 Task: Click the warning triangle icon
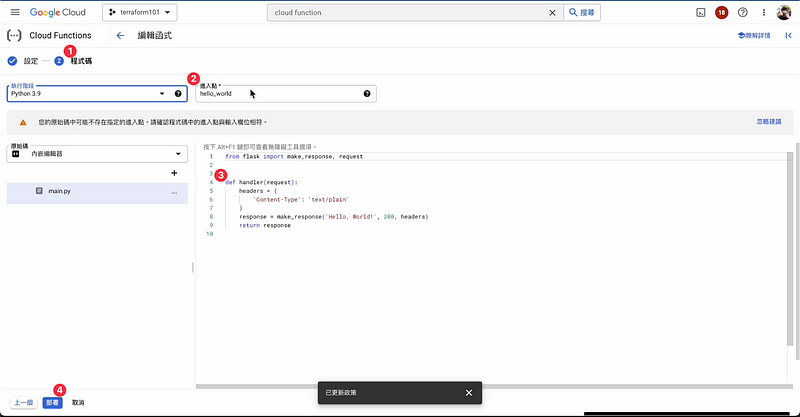pyautogui.click(x=23, y=122)
